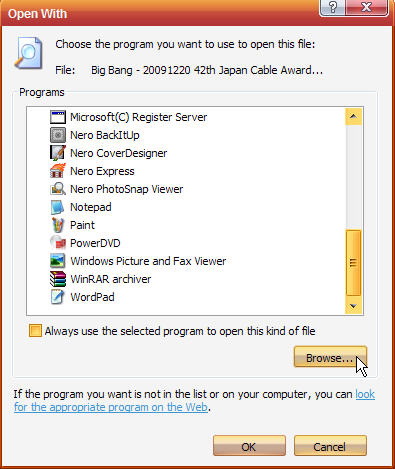Select the Nero Express icon

coord(58,171)
